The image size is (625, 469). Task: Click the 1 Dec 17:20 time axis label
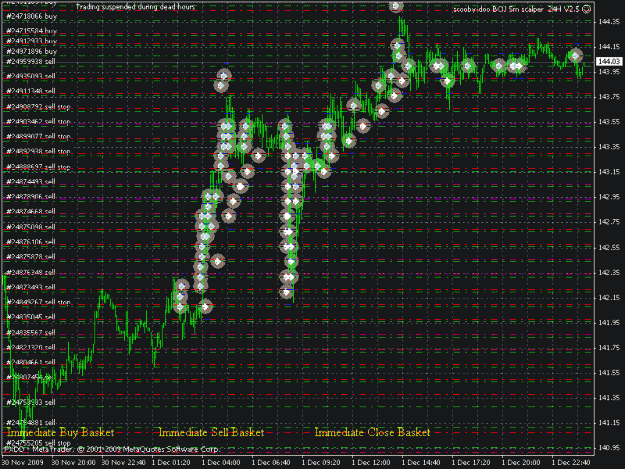[471, 463]
